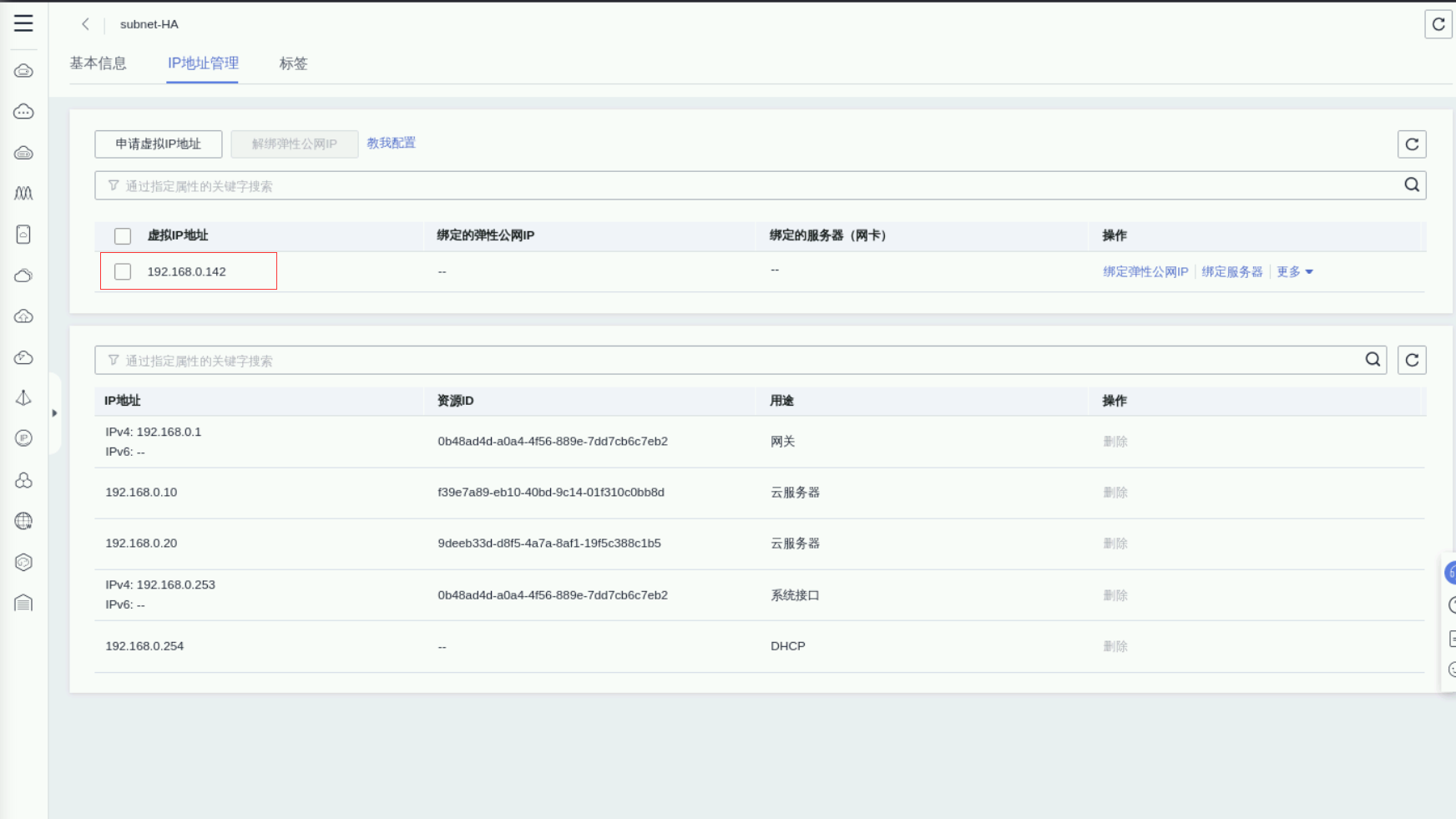This screenshot has height=819, width=1456.
Task: Click the search icon in the IP address search bar
Action: [1373, 360]
